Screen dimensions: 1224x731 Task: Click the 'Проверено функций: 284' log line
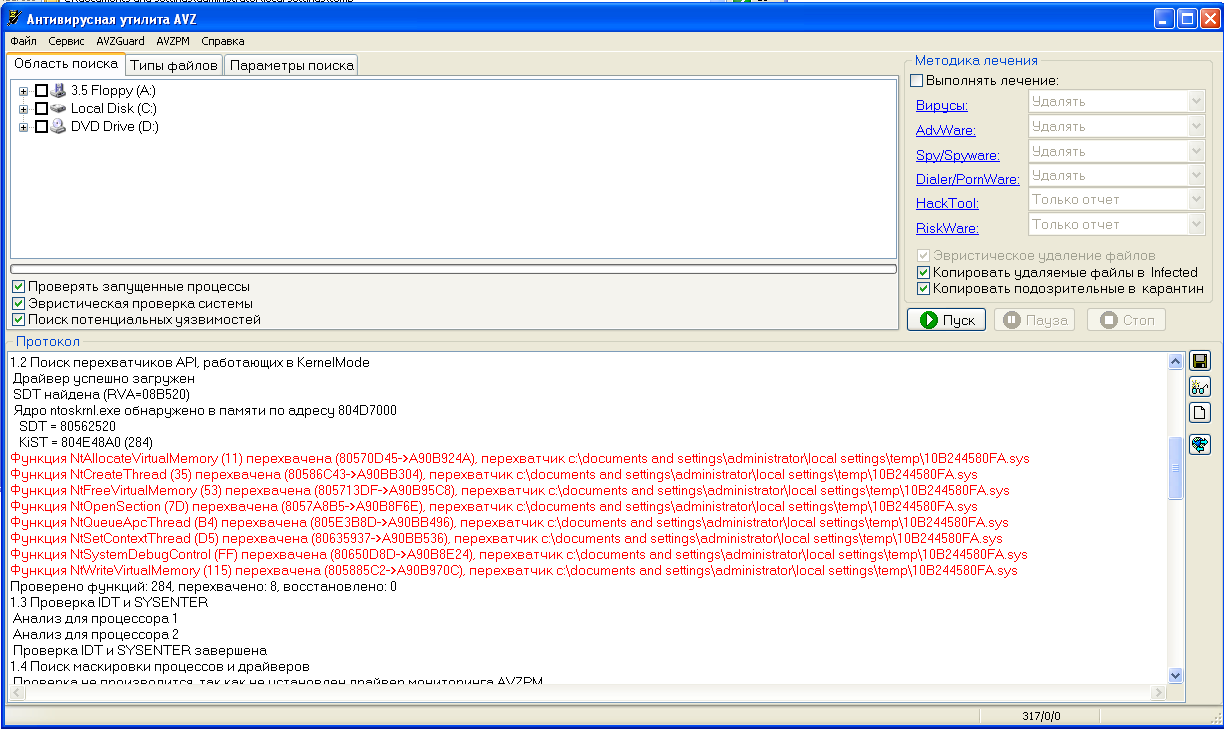pyautogui.click(x=203, y=586)
